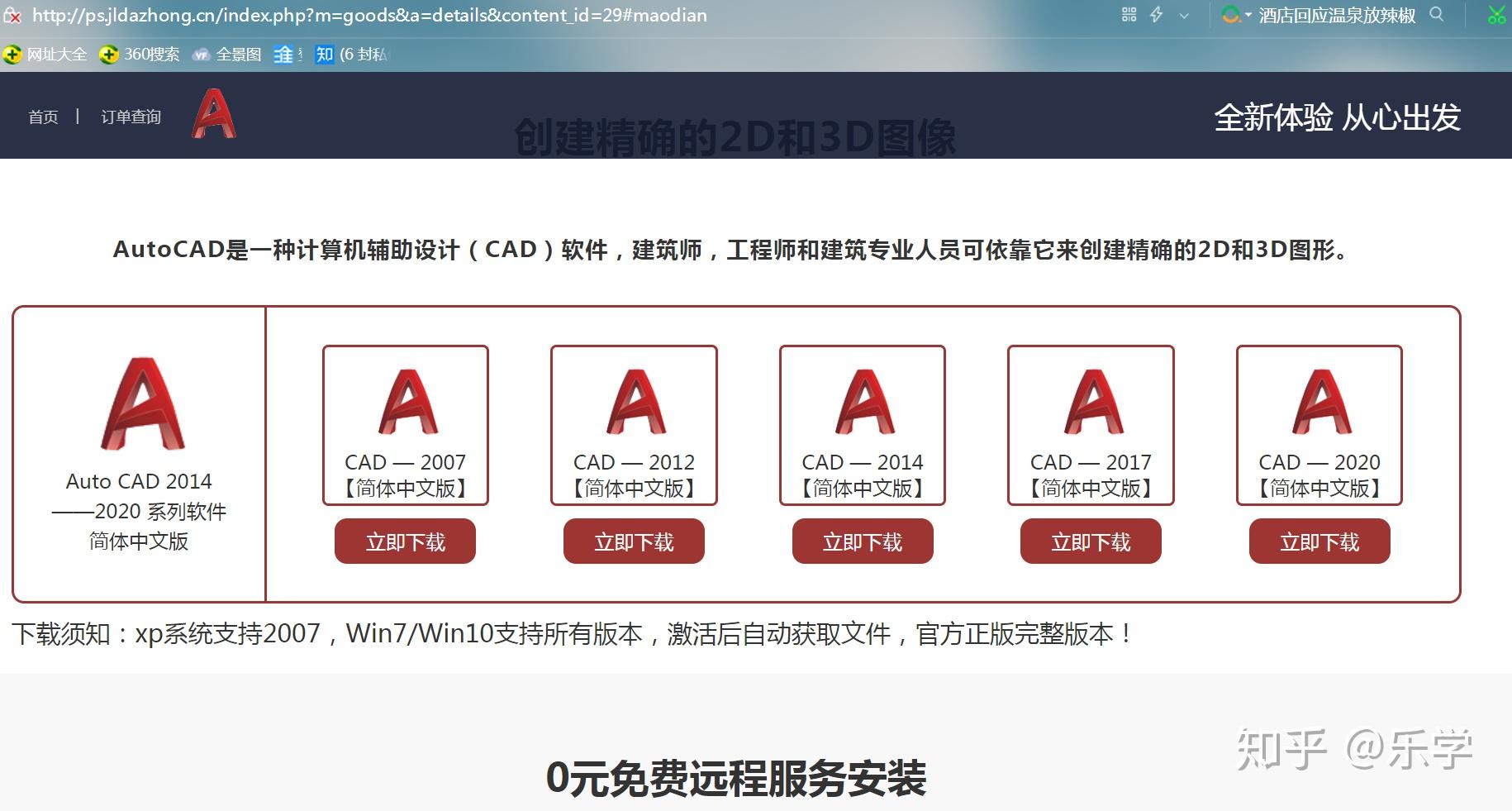1512x811 pixels.
Task: Click the insecure site lock icon in address bar
Action: (x=12, y=16)
